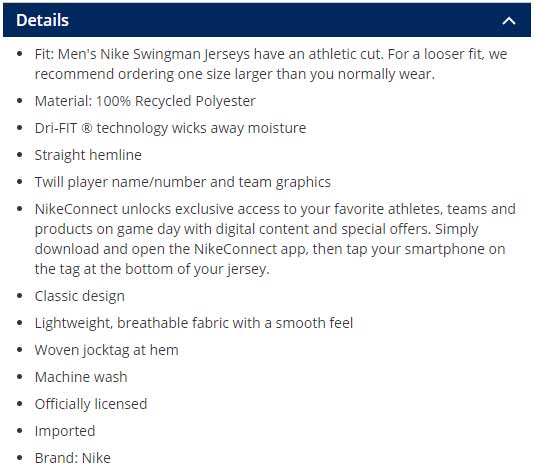Viewport: 534px width, 473px height.
Task: Click the dark blue Details header bar
Action: (267, 20)
